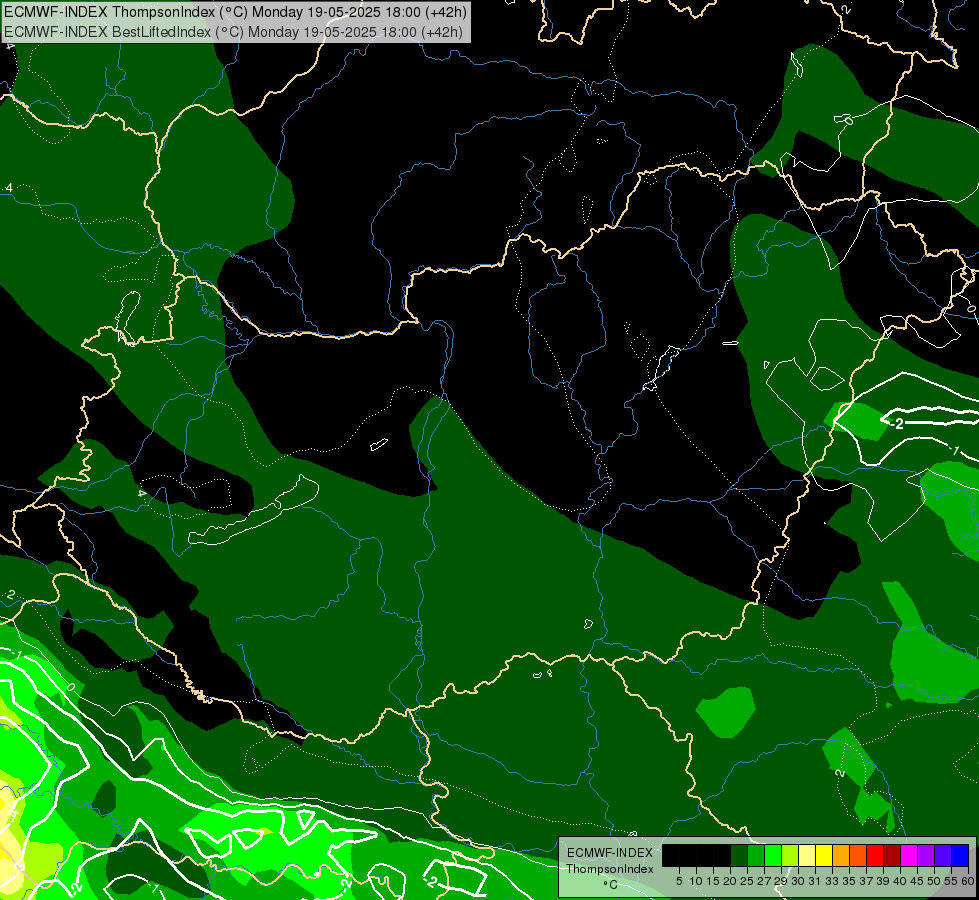Click the legend tick value 25
Image resolution: width=979 pixels, height=900 pixels.
(x=747, y=881)
